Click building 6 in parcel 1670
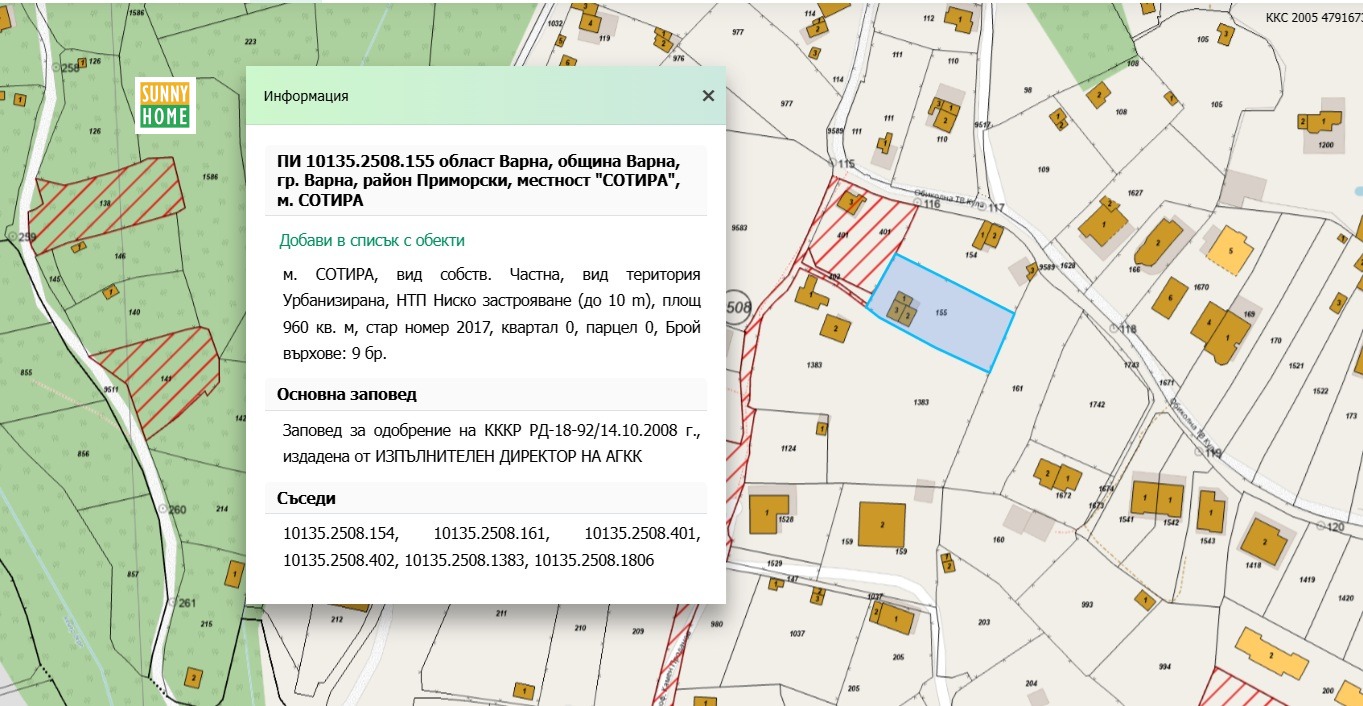 1170,297
